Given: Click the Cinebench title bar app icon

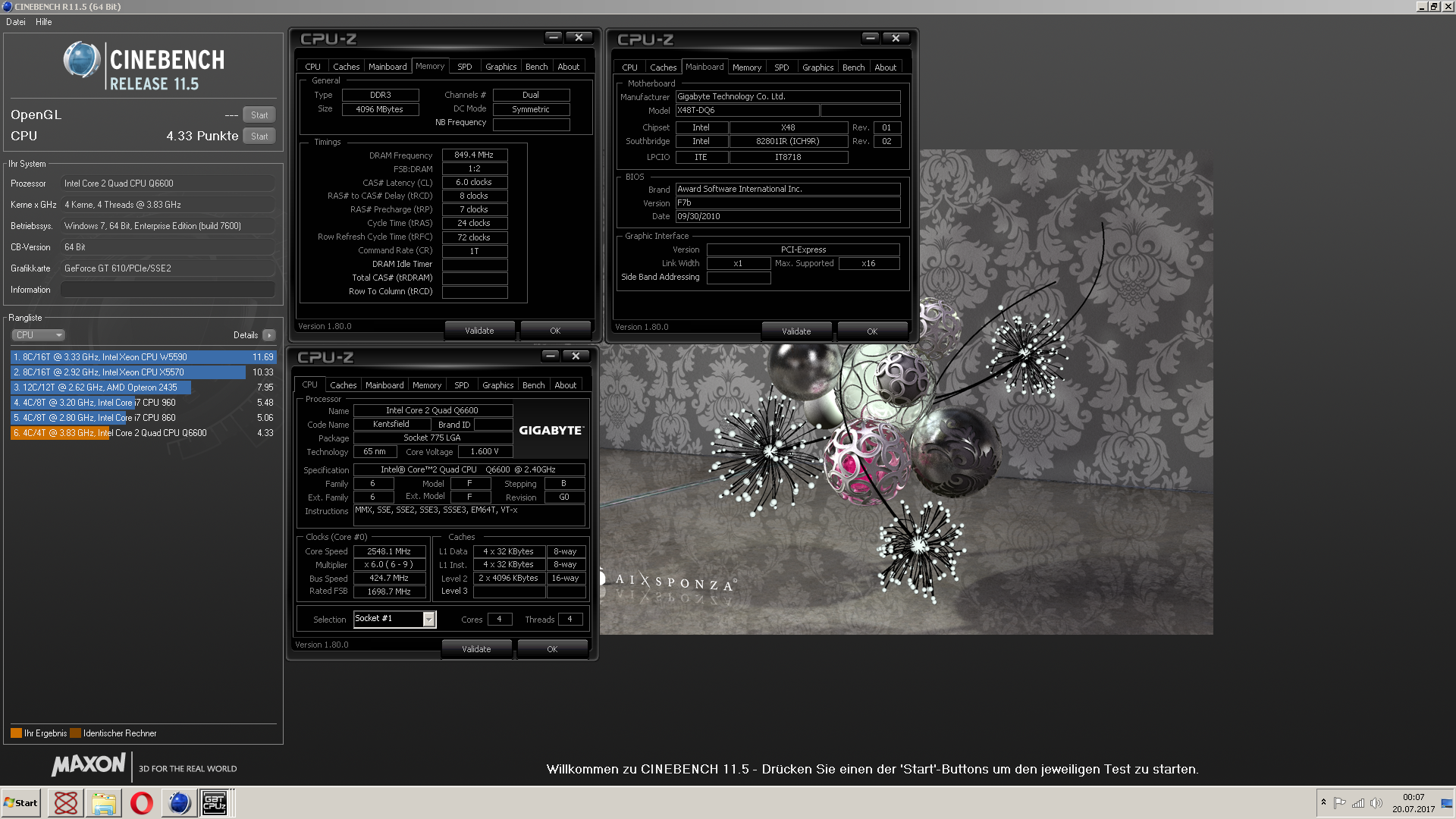Looking at the screenshot, I should point(7,7).
